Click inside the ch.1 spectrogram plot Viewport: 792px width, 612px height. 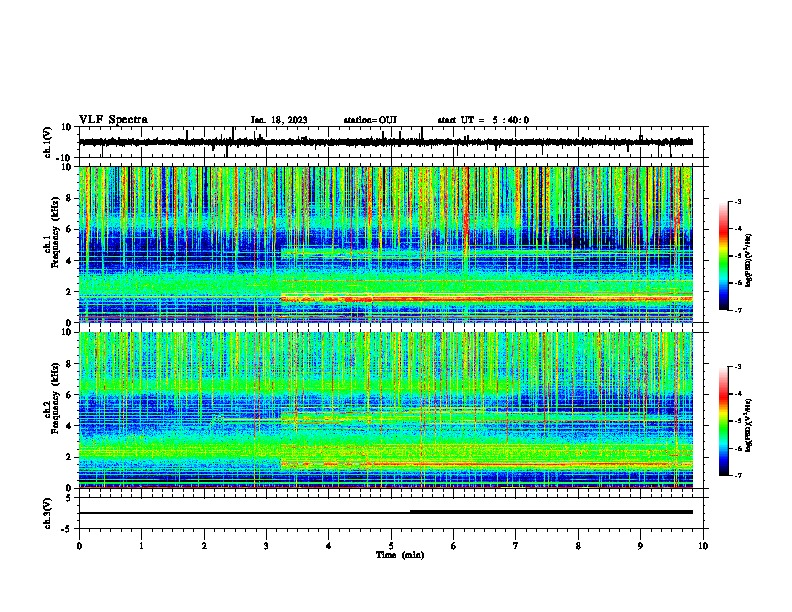click(x=386, y=244)
